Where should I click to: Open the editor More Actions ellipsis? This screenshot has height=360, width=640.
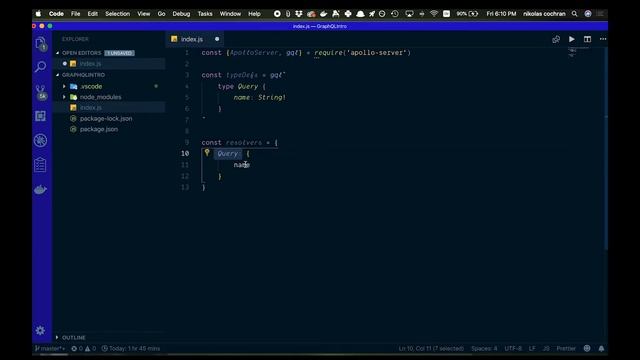click(x=603, y=39)
